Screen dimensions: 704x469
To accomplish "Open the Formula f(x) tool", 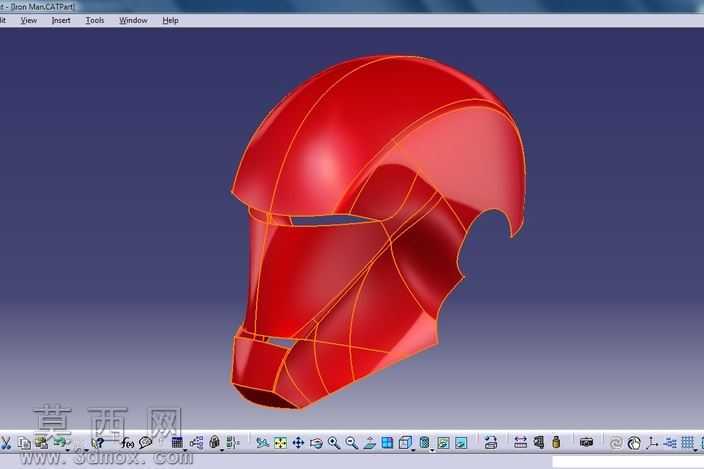I will click(x=128, y=443).
